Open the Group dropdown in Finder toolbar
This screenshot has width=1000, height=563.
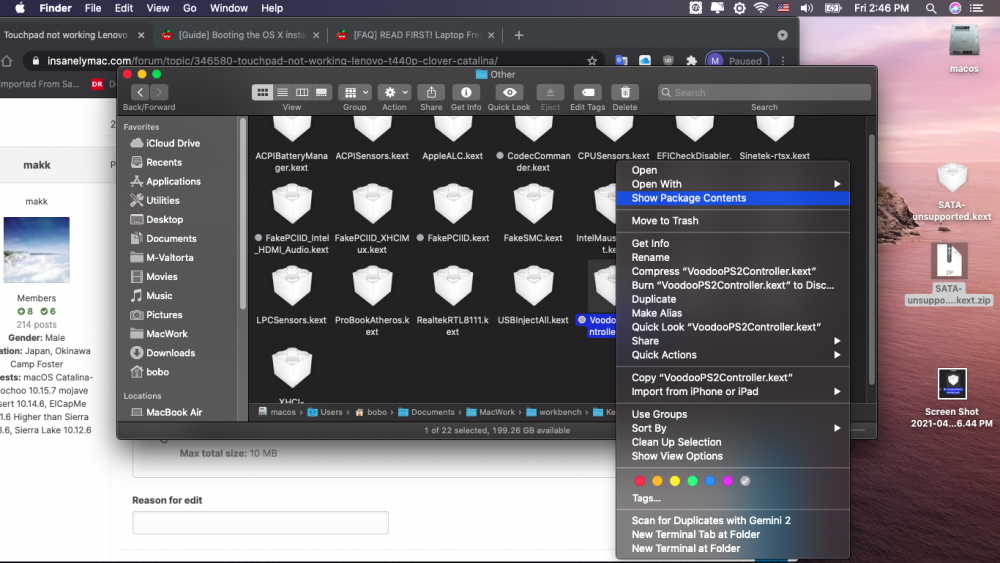(355, 92)
